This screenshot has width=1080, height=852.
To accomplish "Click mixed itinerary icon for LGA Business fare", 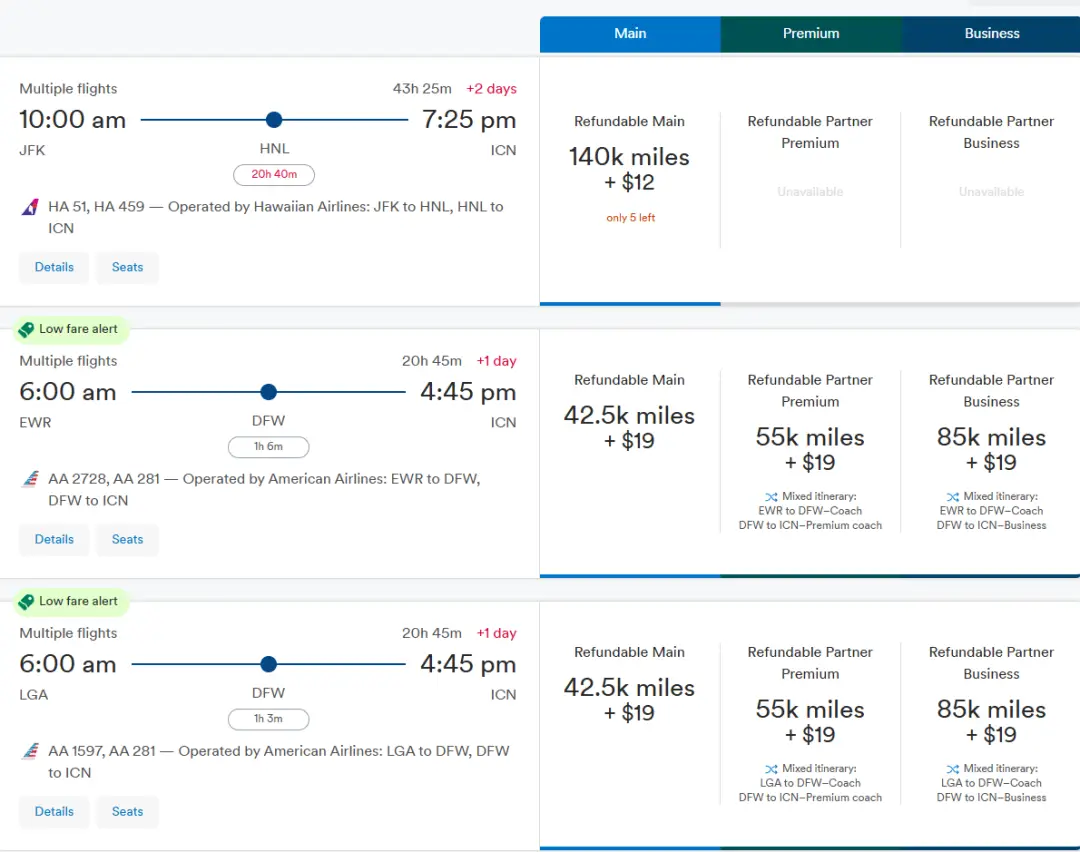I will 952,768.
